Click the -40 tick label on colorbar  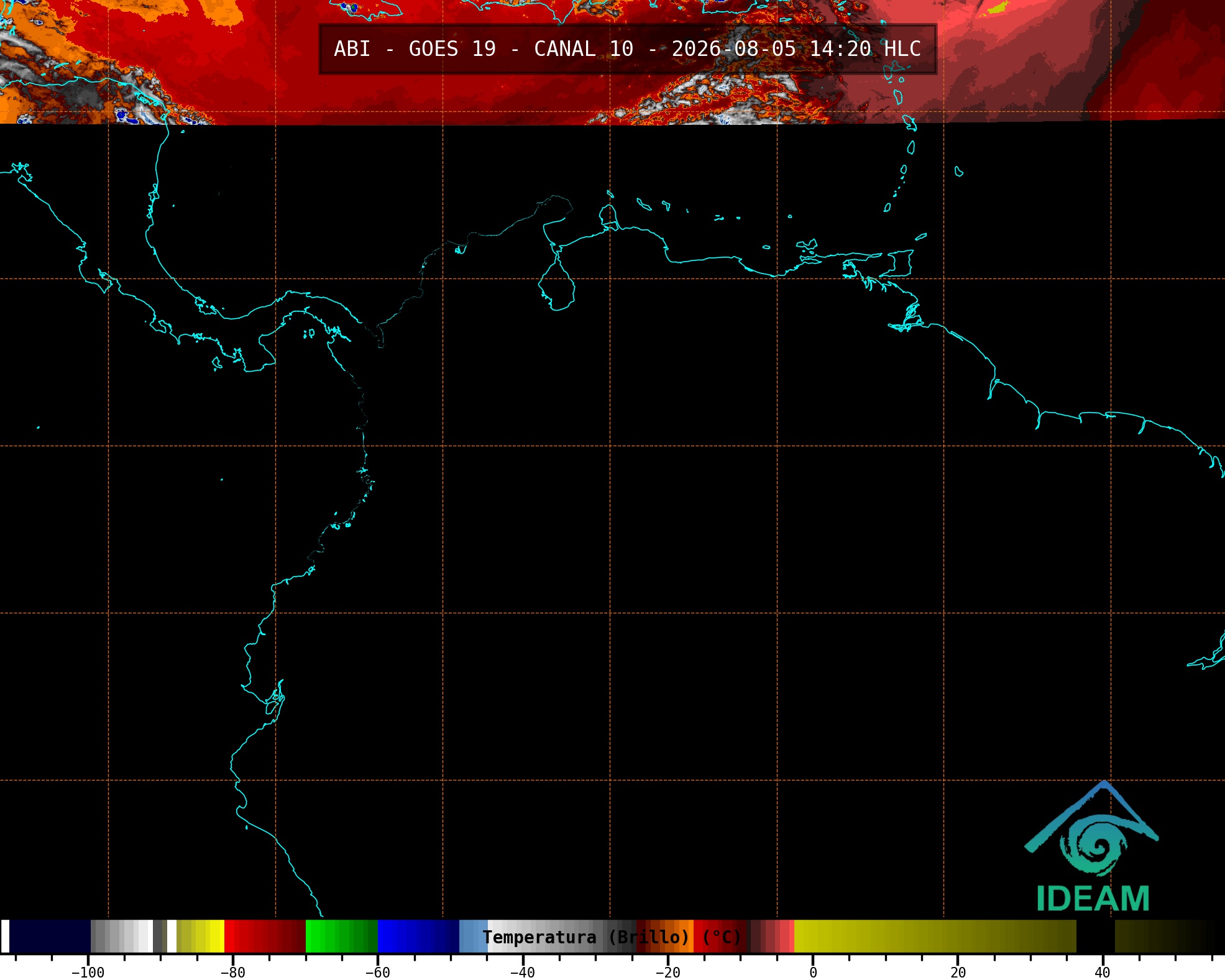click(522, 973)
